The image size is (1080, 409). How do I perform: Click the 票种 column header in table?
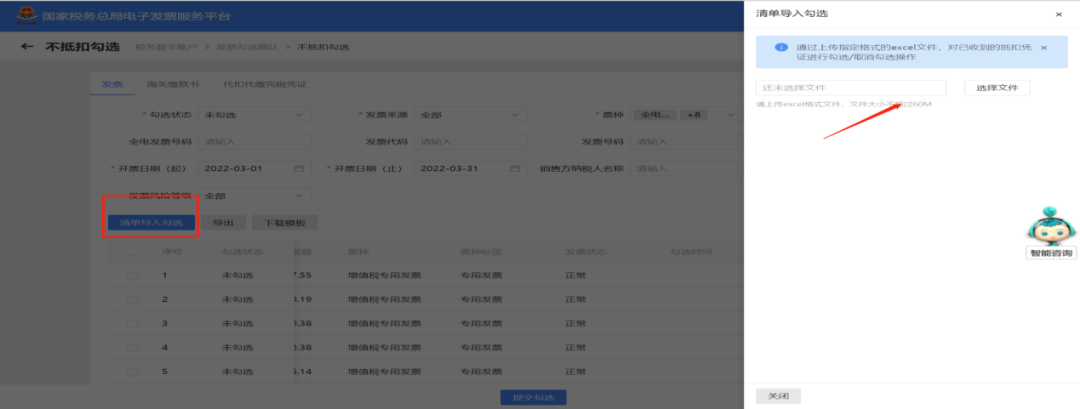point(358,252)
